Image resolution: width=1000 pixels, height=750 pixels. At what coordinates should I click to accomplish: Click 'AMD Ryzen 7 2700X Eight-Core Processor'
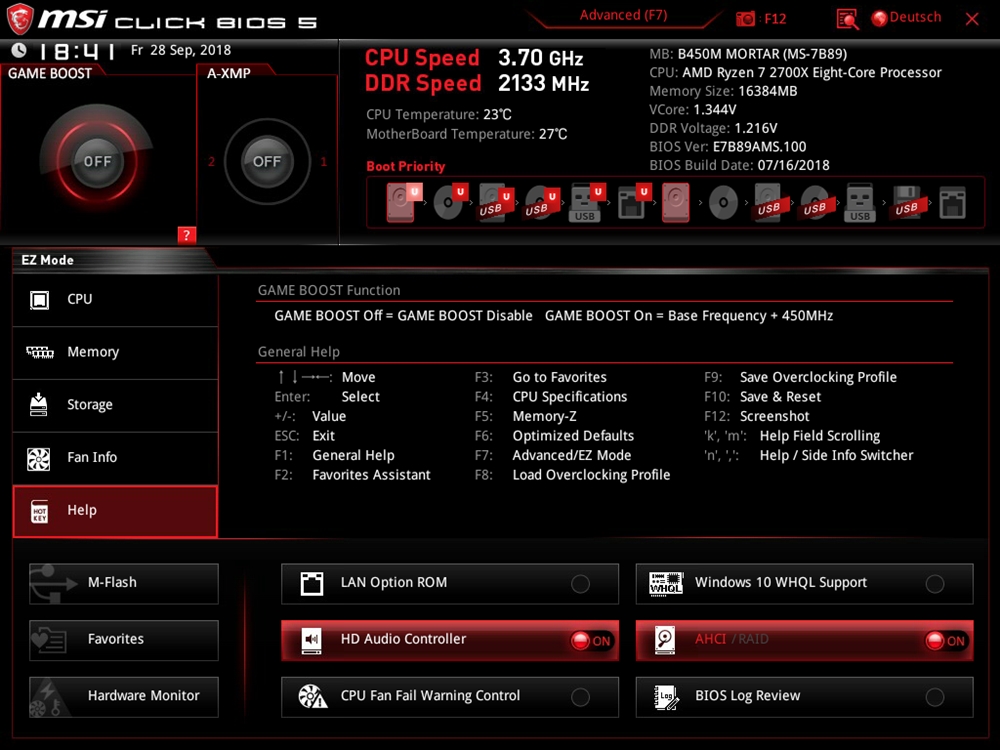(812, 73)
